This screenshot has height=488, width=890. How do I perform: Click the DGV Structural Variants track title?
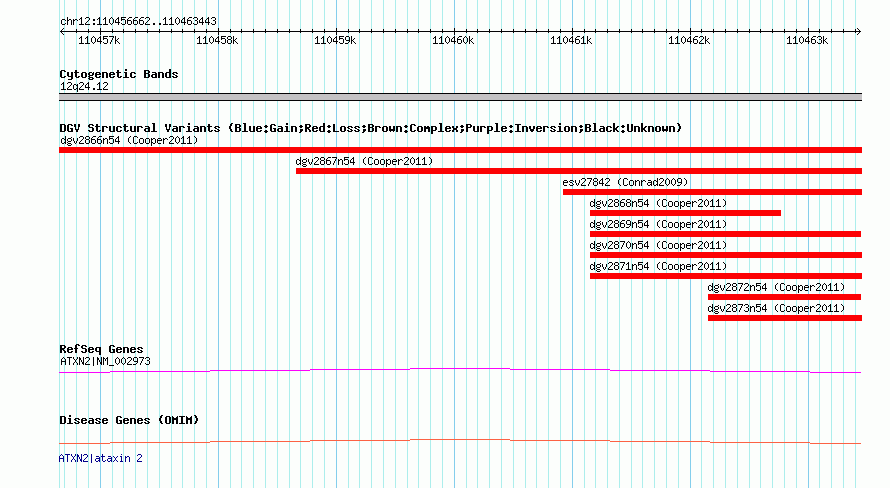point(371,128)
